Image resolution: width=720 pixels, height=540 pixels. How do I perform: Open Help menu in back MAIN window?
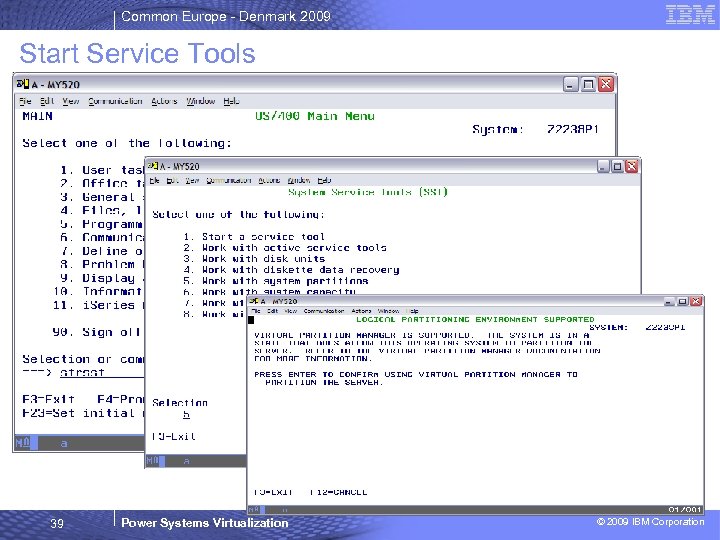coord(231,101)
